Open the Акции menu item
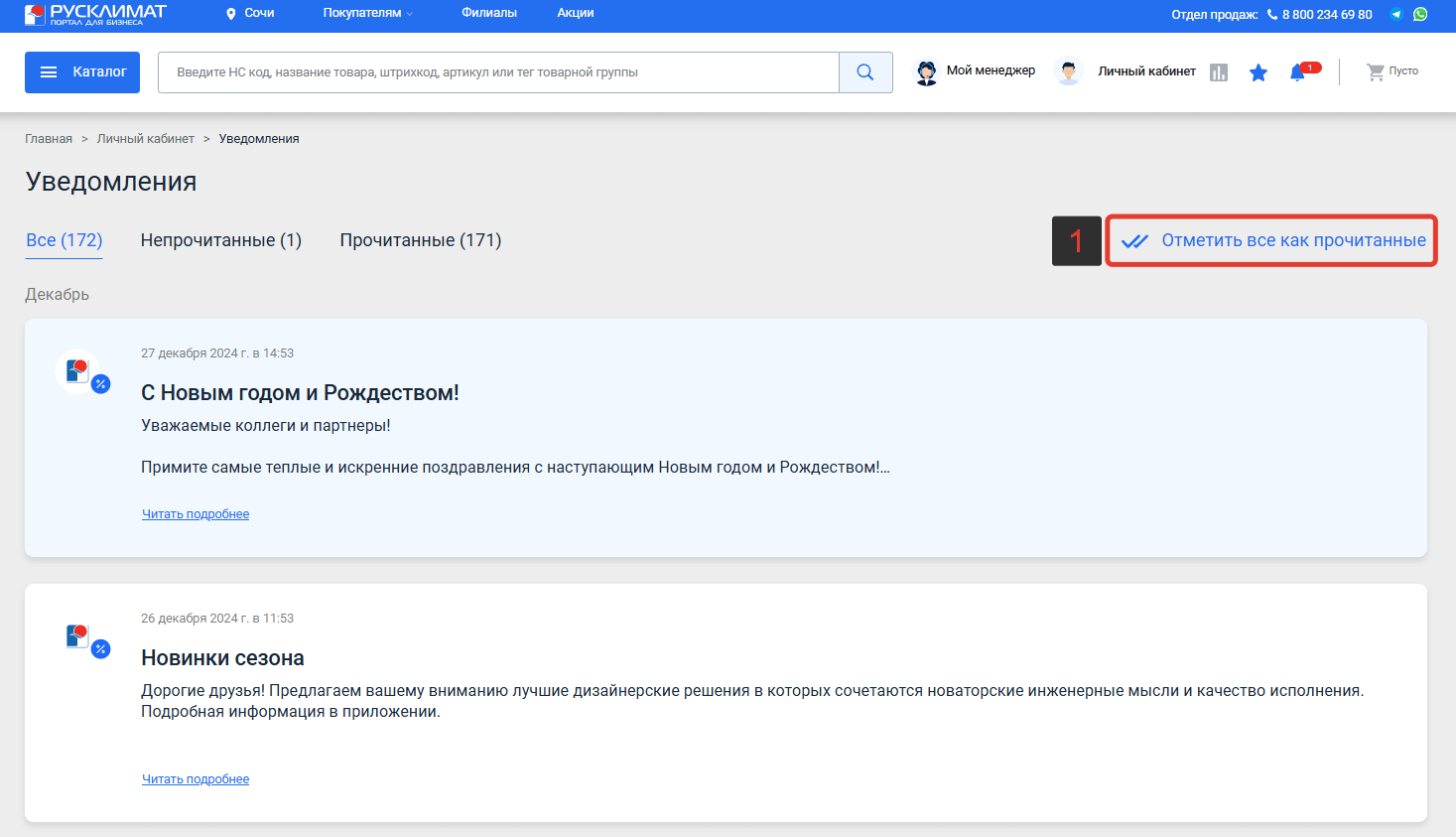This screenshot has height=837, width=1456. (576, 13)
